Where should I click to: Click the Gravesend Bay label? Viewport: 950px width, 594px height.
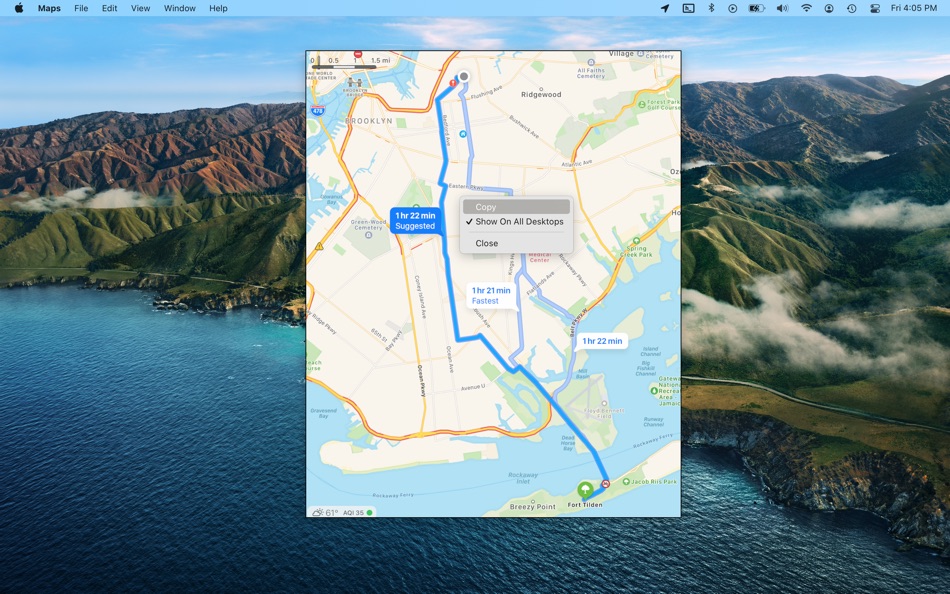click(324, 413)
